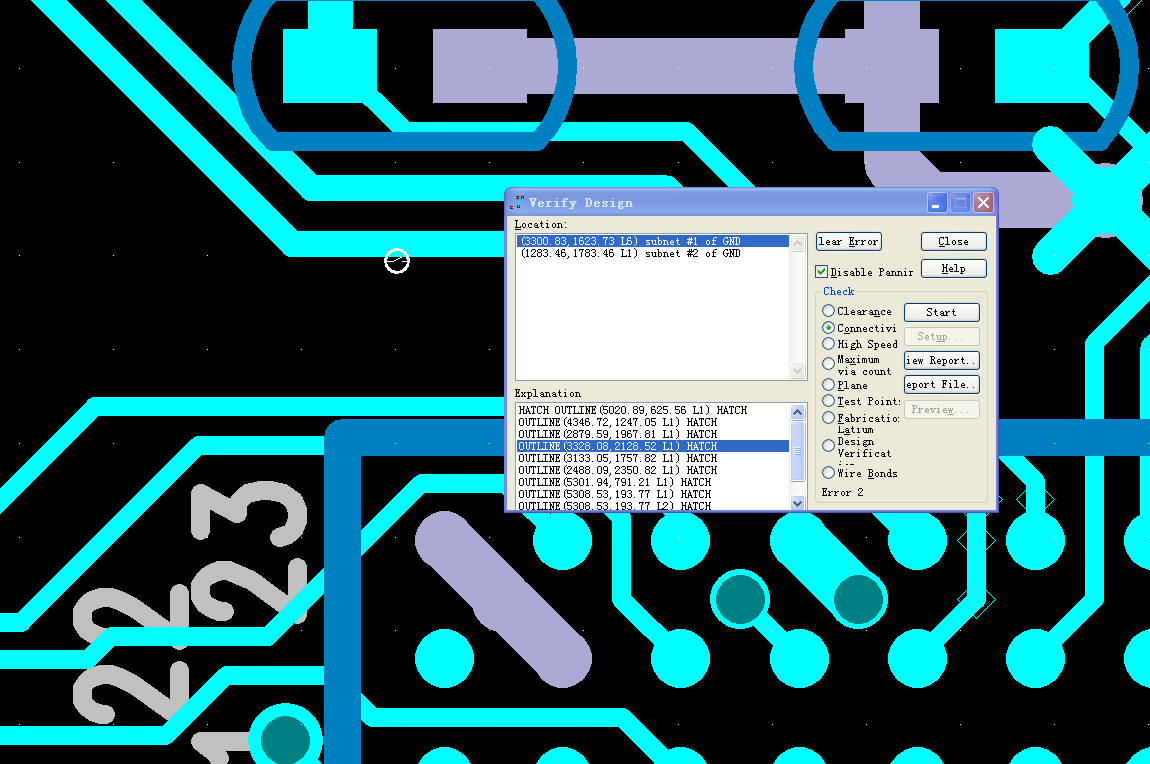The width and height of the screenshot is (1150, 764).
Task: Select Maximum via count radio button
Action: pyautogui.click(x=828, y=363)
